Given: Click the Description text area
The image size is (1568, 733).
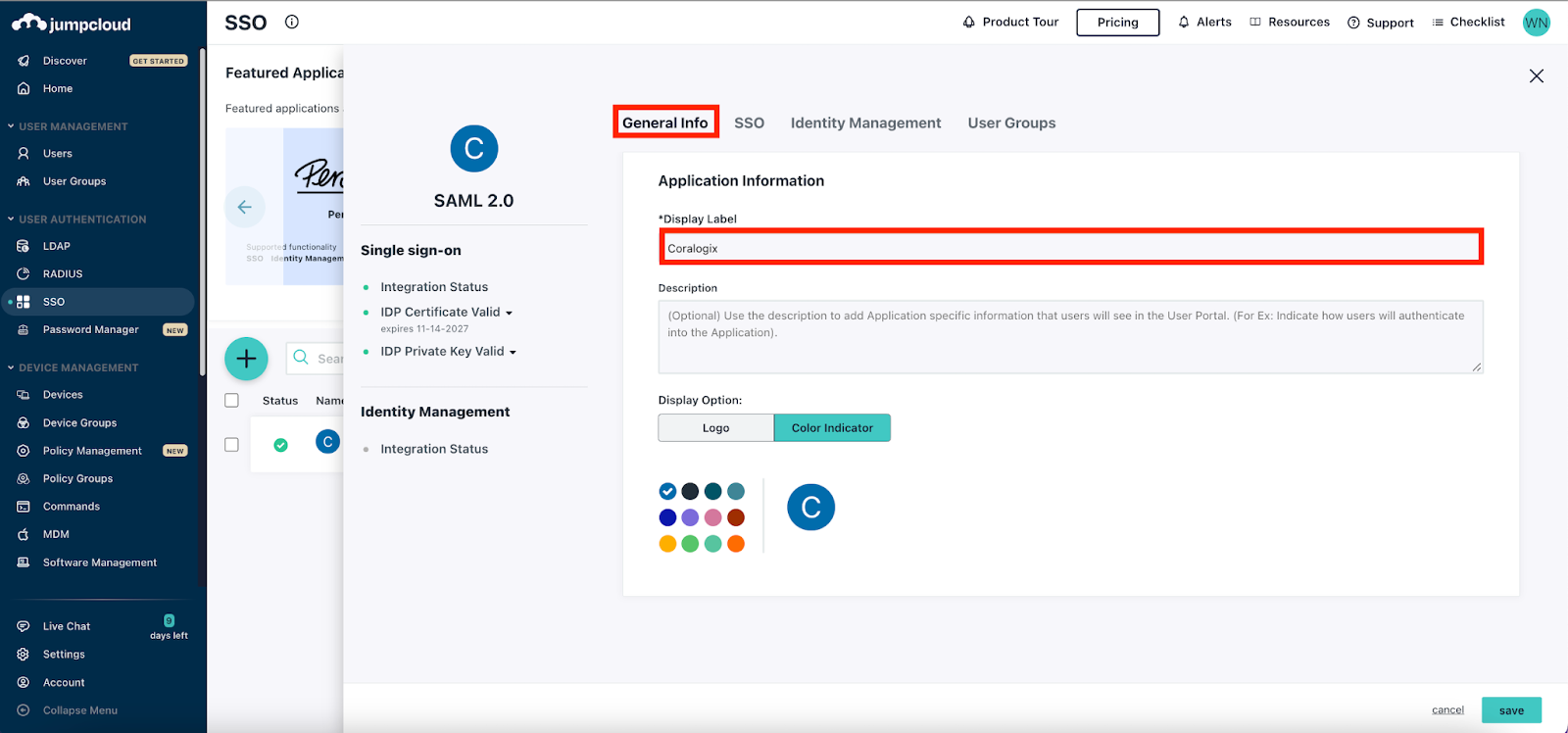Looking at the screenshot, I should [1071, 336].
